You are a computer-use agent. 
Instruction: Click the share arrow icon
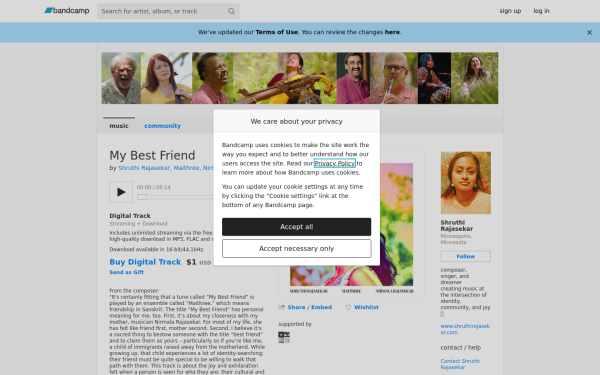click(x=282, y=307)
